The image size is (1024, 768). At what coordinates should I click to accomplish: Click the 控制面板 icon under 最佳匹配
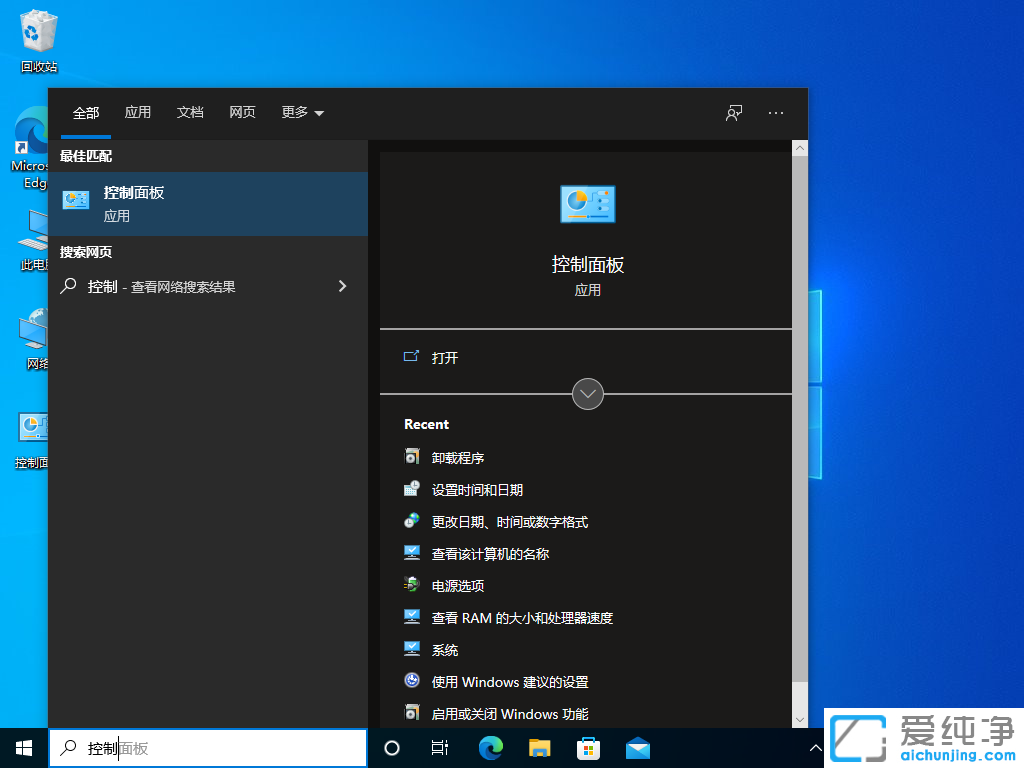(75, 200)
